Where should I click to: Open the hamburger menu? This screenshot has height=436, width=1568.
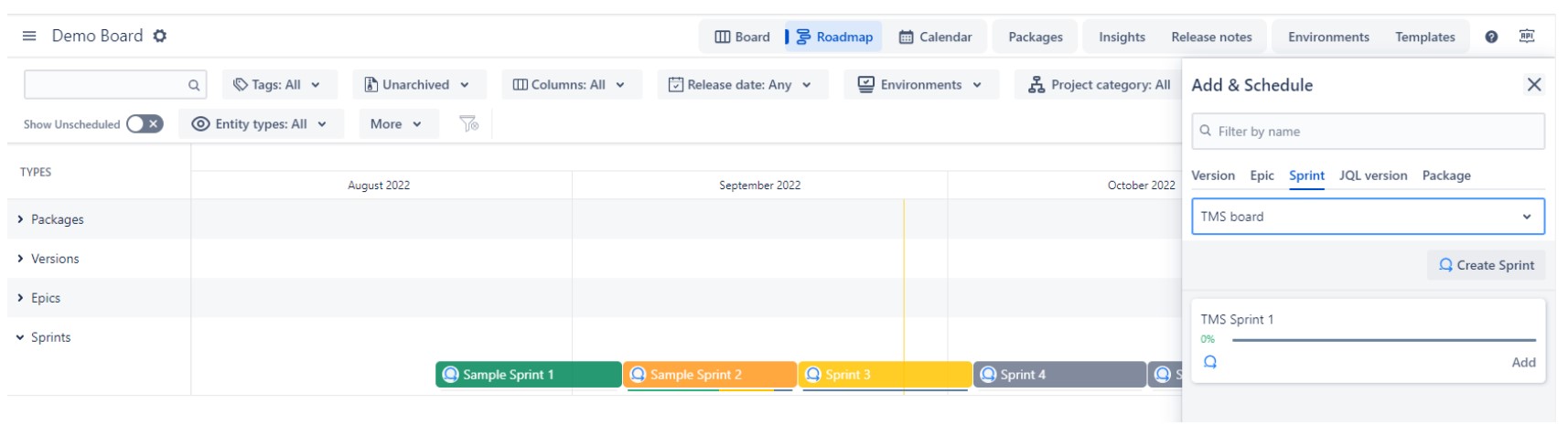coord(29,37)
